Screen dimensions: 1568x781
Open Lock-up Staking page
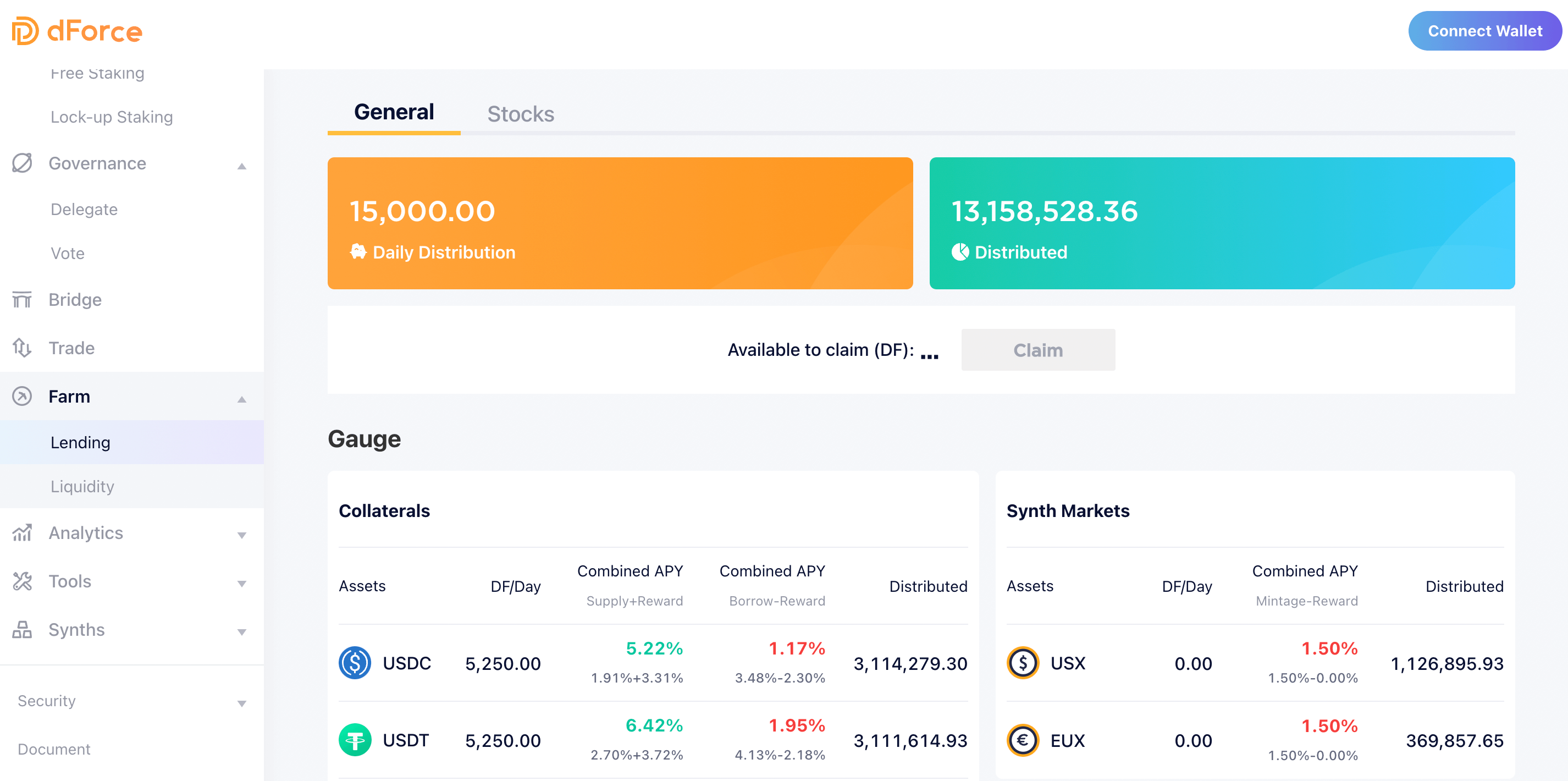tap(112, 117)
